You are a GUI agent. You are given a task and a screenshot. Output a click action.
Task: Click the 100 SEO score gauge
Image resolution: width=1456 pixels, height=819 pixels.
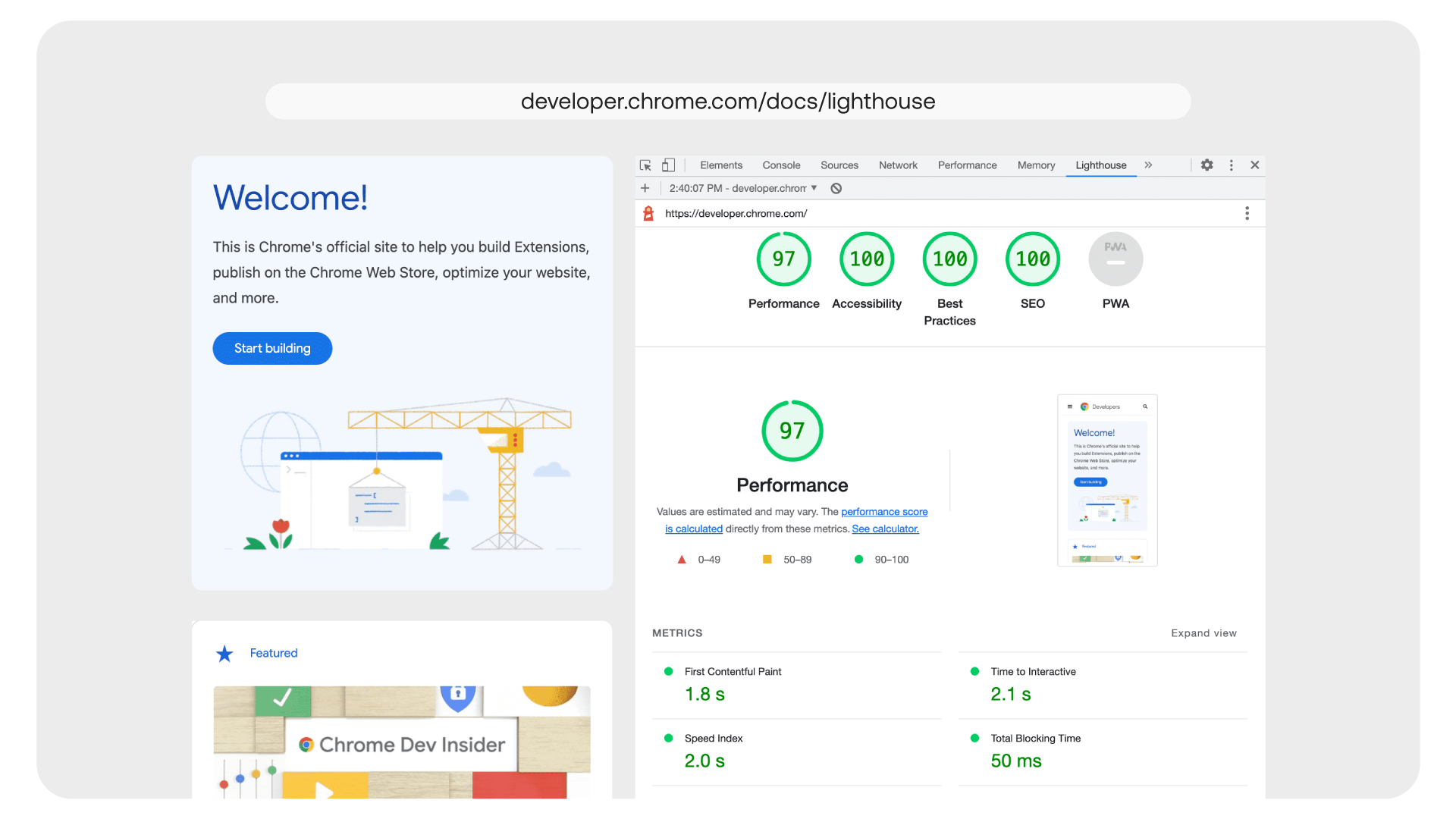click(x=1032, y=259)
